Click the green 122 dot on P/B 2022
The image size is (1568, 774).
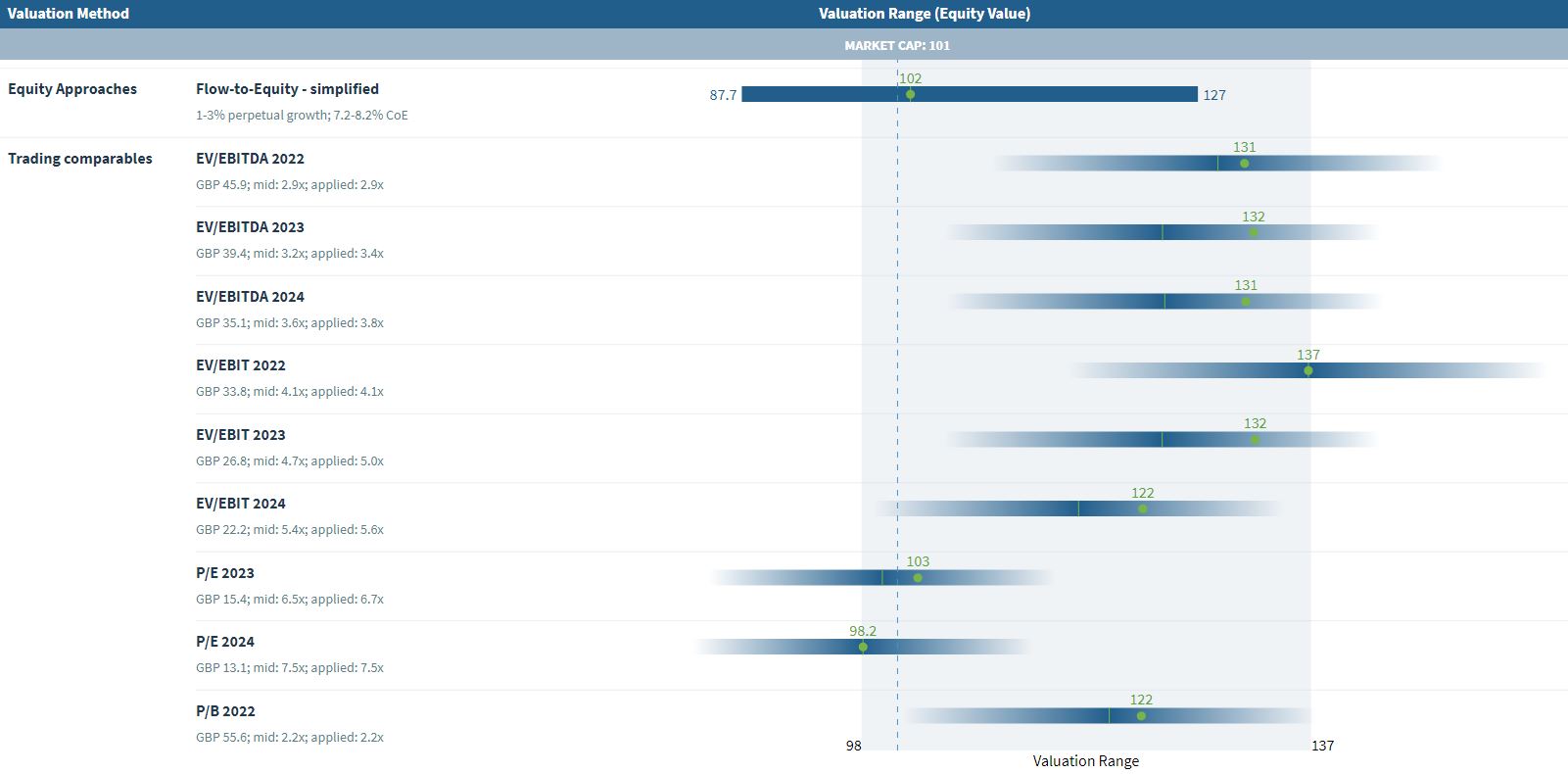point(1141,716)
